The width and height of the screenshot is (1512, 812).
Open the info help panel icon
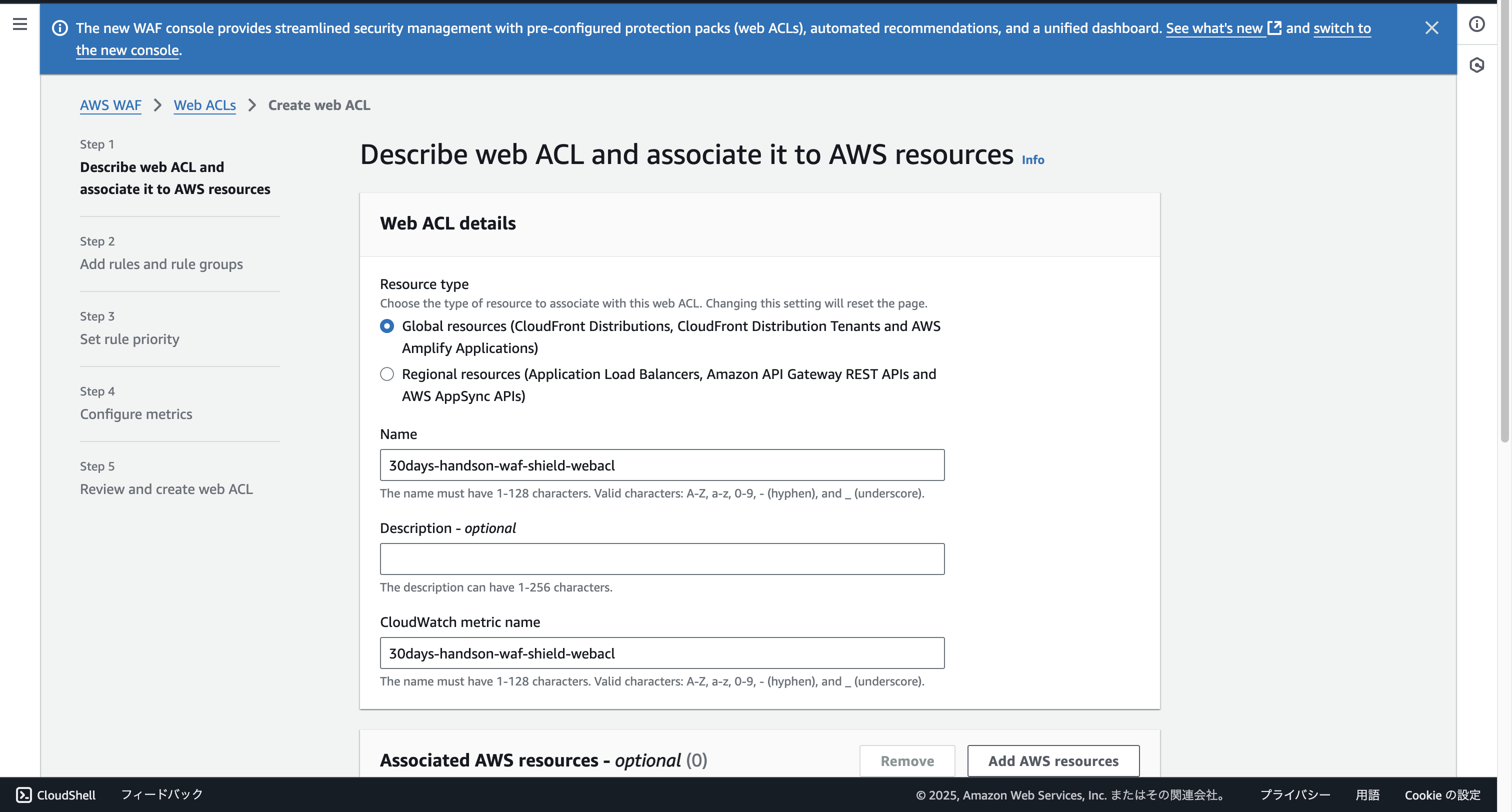click(1477, 24)
